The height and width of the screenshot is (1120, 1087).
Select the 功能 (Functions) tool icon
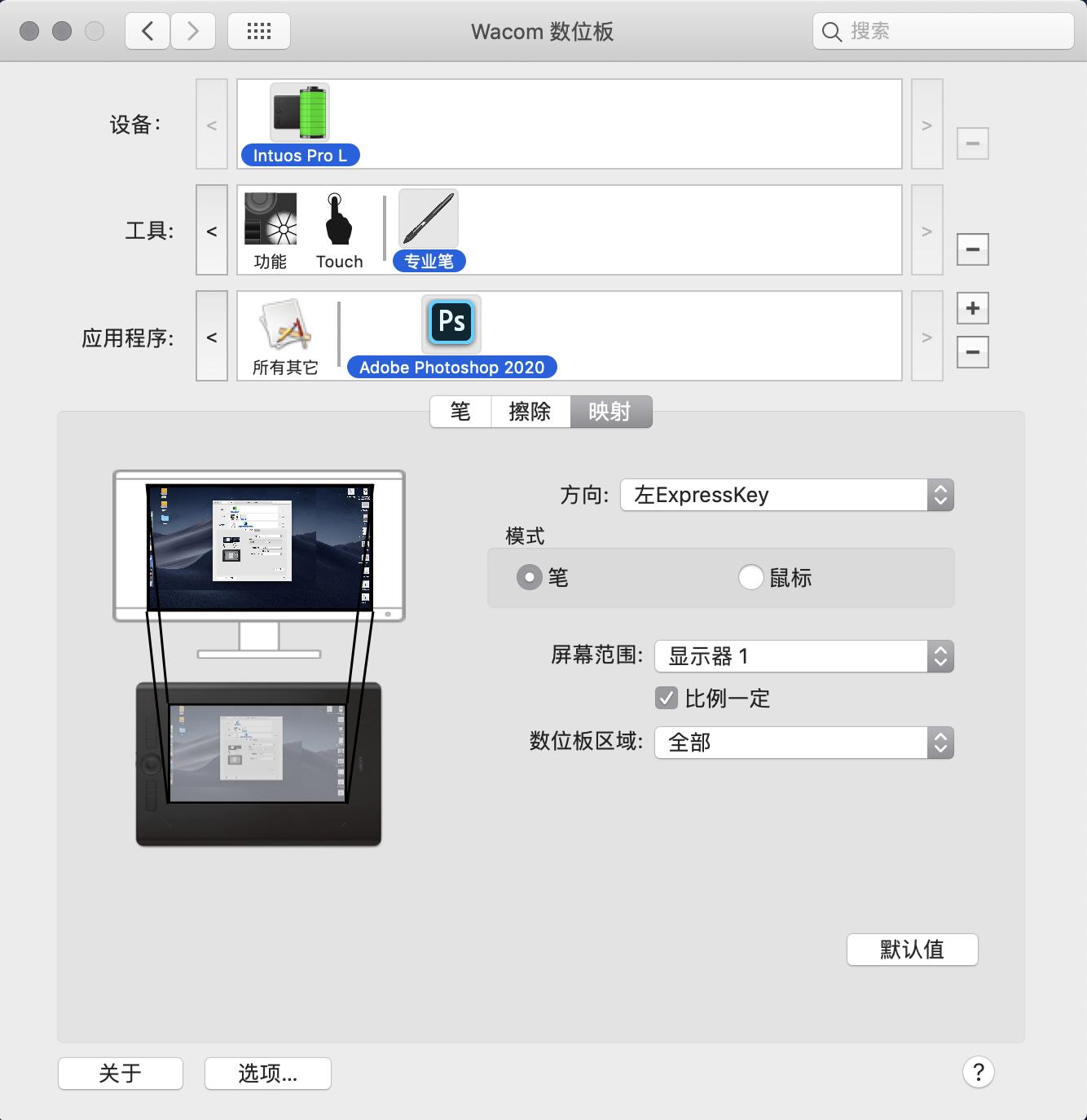click(270, 220)
